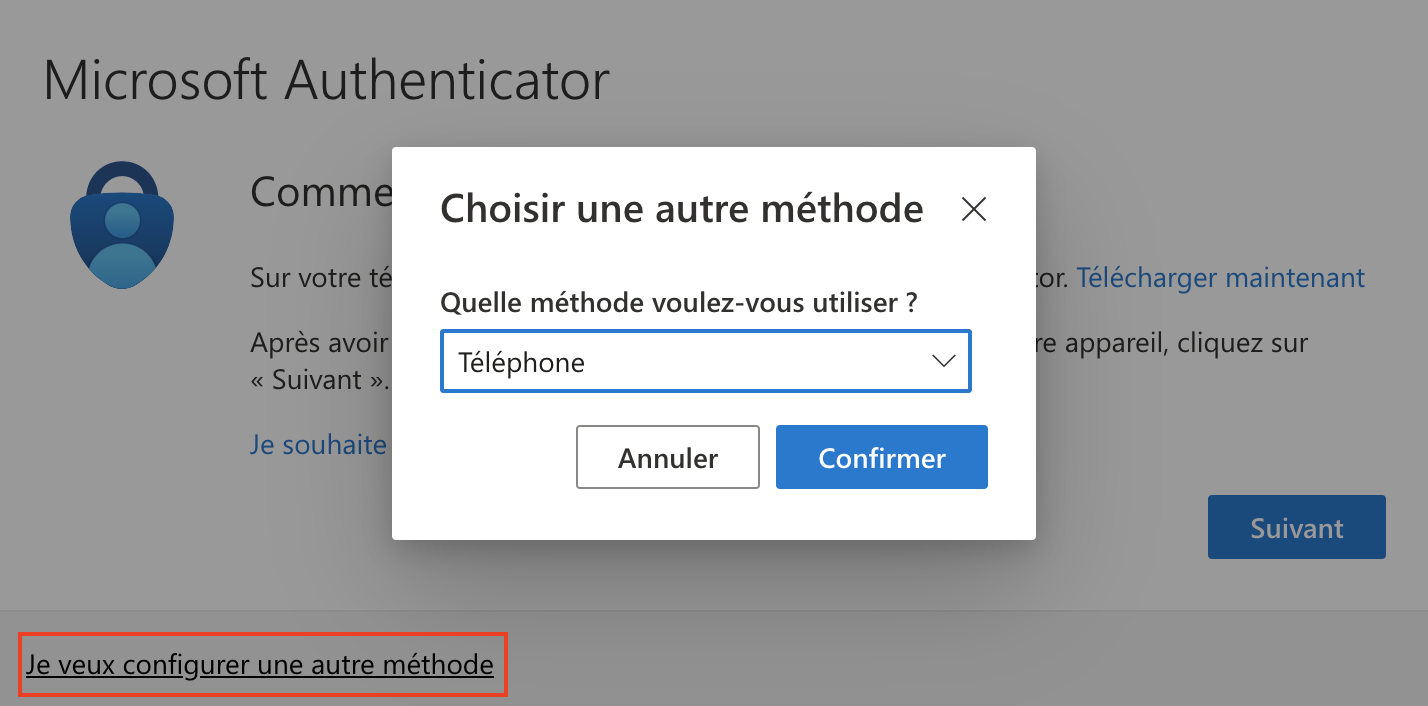Click the person silhouette inside Authenticator logo
Viewport: 1428px width, 706px height.
123,240
